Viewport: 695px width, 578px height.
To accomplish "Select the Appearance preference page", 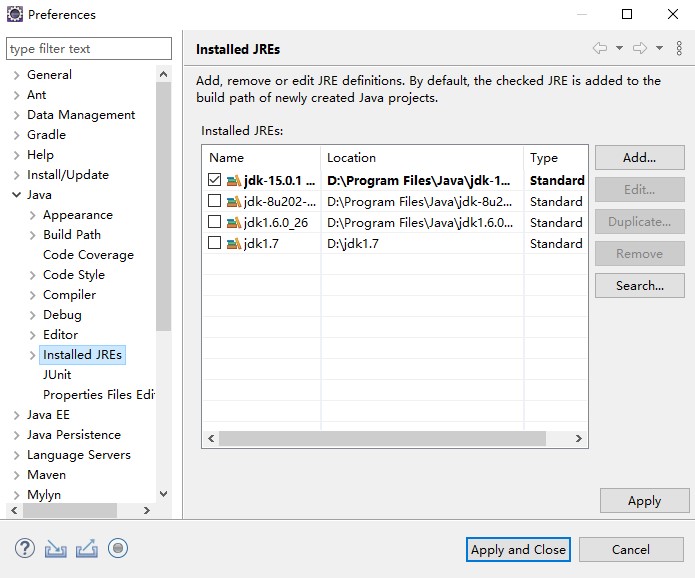I will (78, 215).
